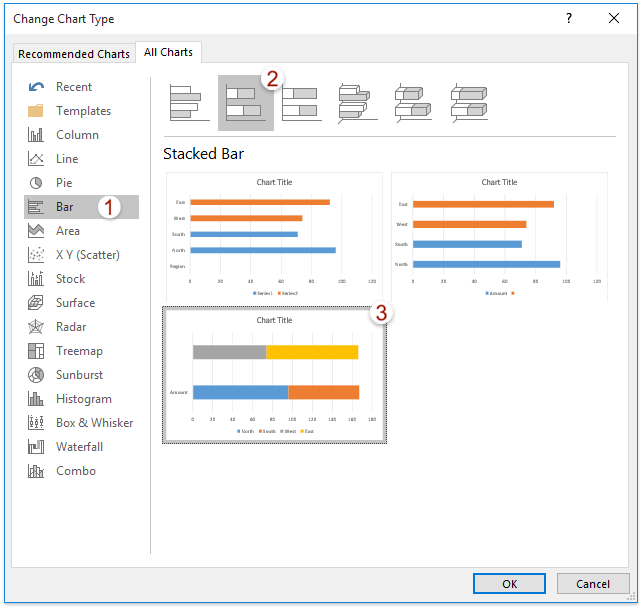
Task: Choose the Waterfall chart category
Action: [x=79, y=447]
